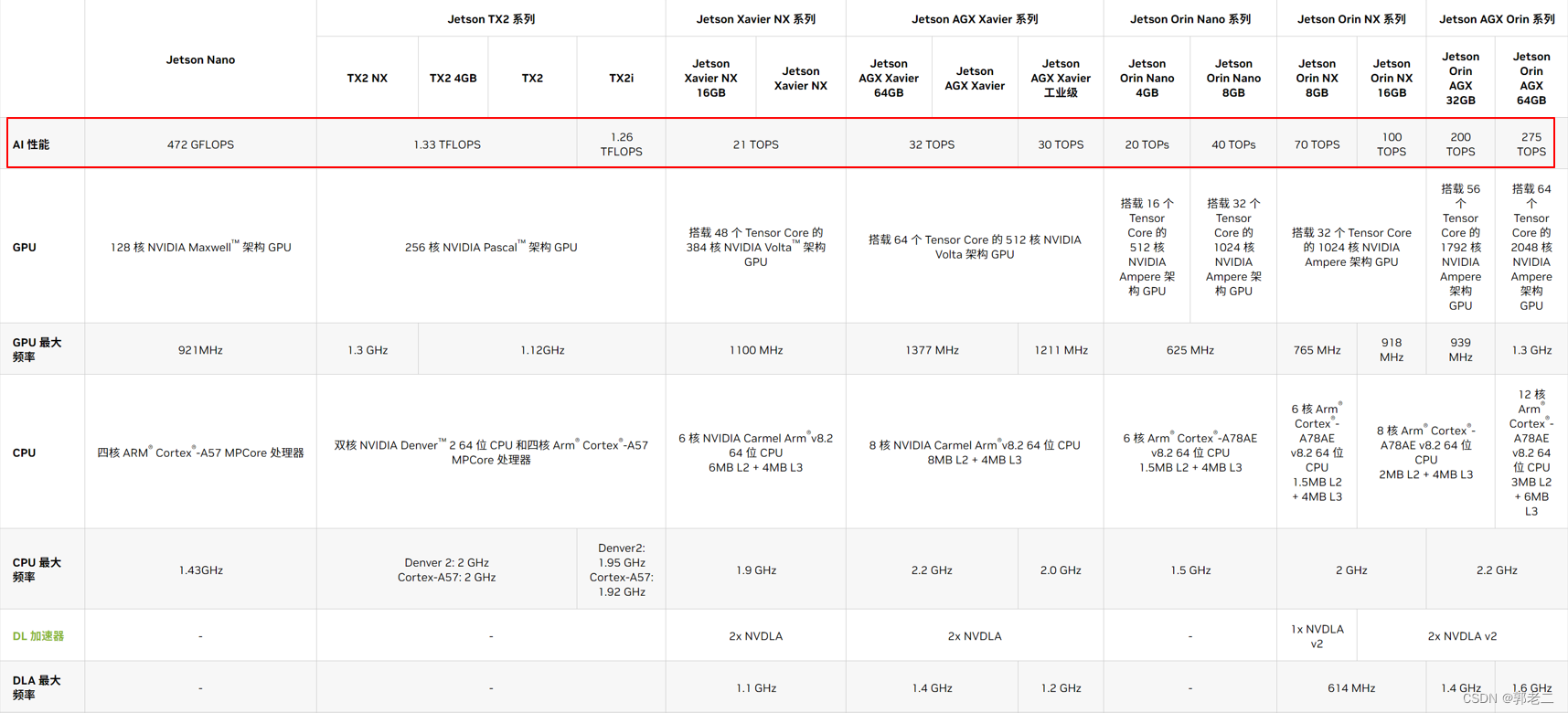This screenshot has height=713, width=1568.
Task: Click the "1100 MHz" cell
Action: (x=756, y=350)
